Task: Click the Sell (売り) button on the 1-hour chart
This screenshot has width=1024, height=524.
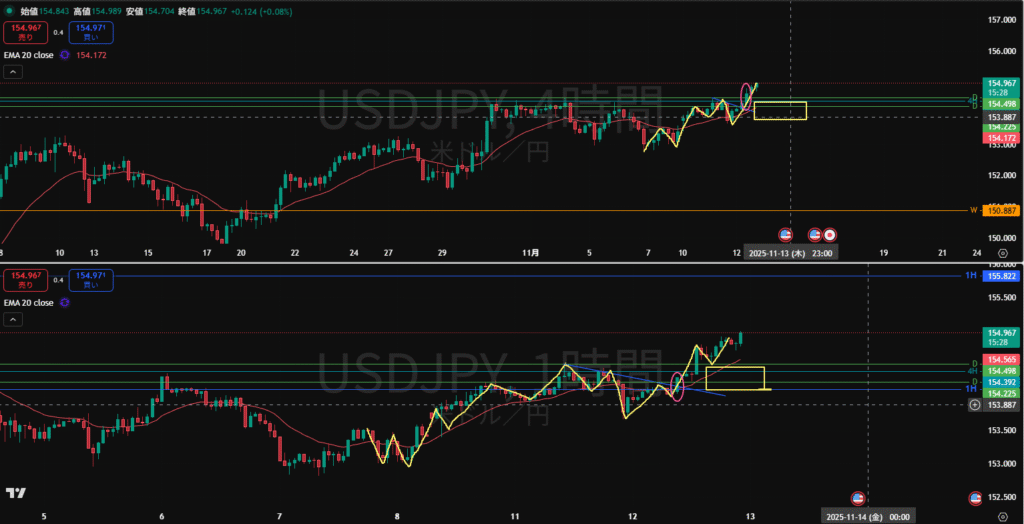Action: (22, 279)
